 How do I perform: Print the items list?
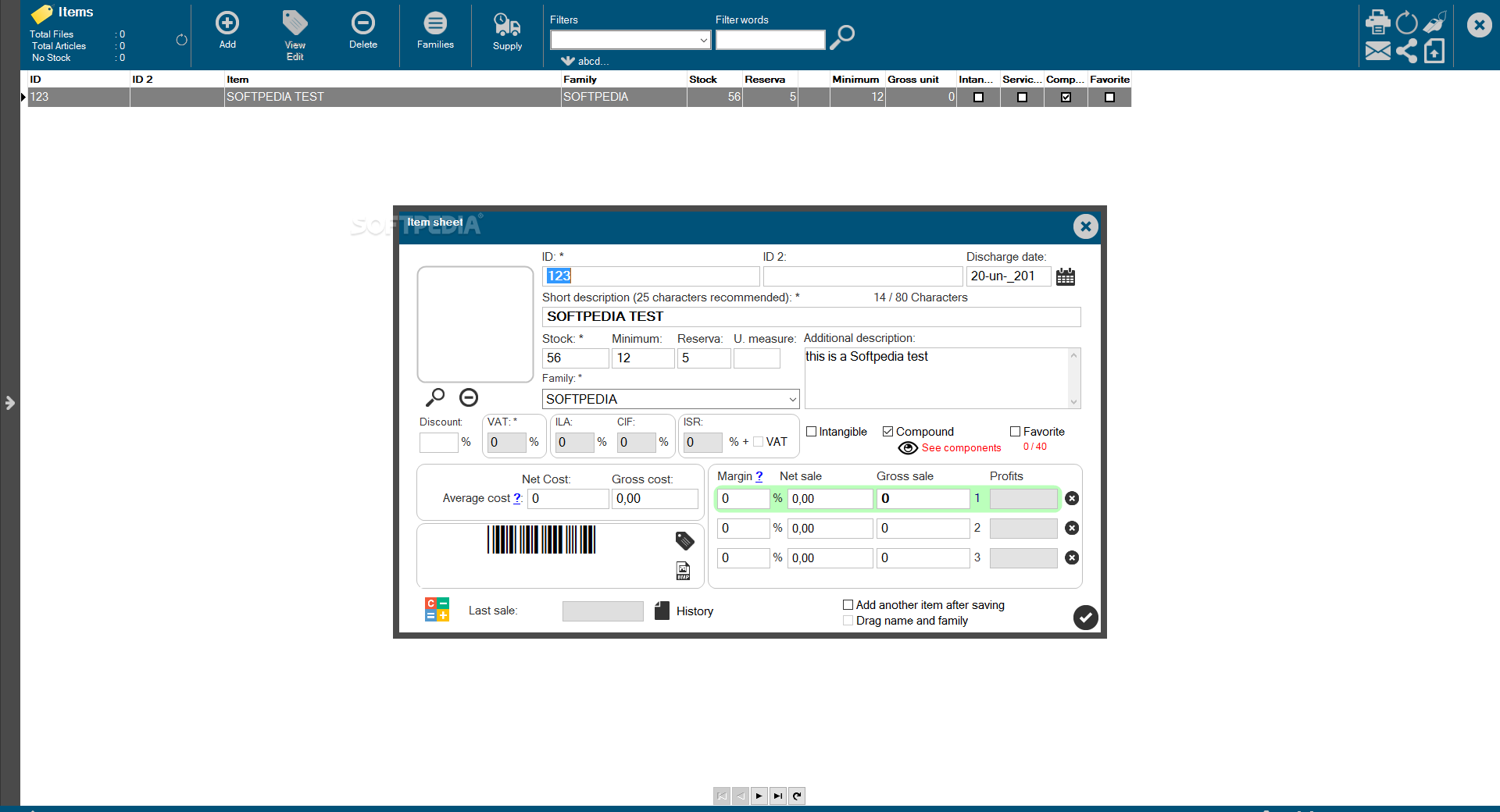click(x=1378, y=22)
